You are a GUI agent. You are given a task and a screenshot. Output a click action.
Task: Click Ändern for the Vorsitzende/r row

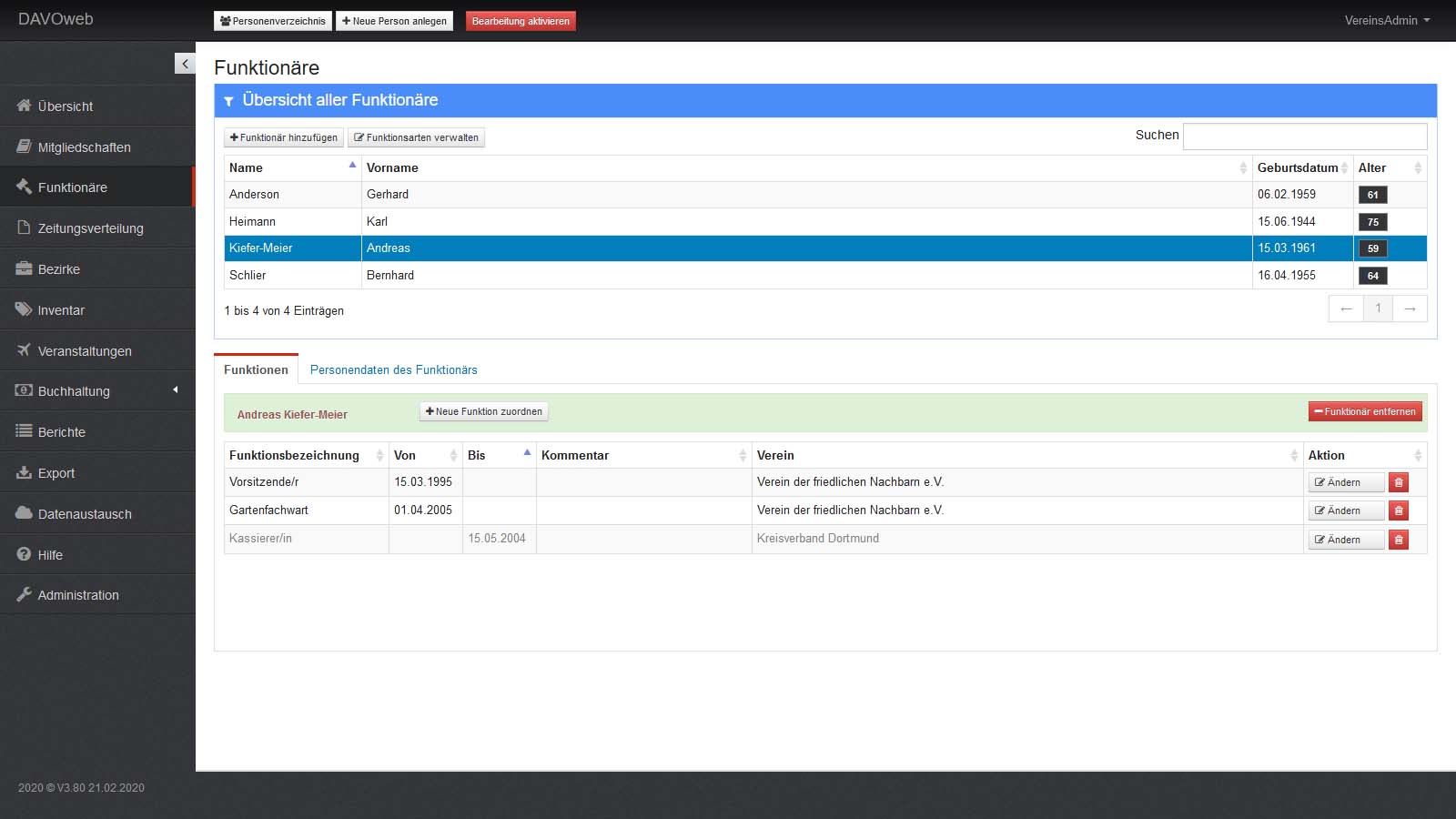coord(1346,482)
